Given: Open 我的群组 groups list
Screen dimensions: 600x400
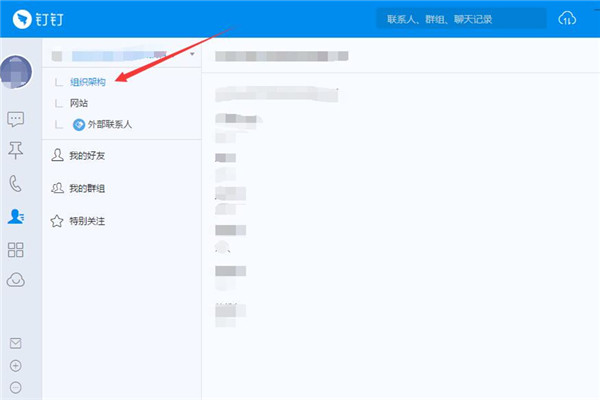Looking at the screenshot, I should click(85, 188).
